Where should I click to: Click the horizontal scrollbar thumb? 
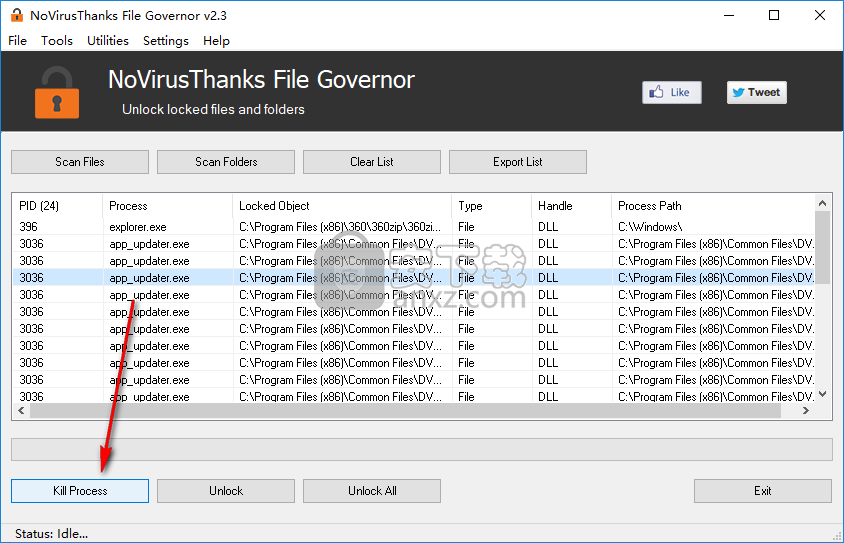(405, 411)
